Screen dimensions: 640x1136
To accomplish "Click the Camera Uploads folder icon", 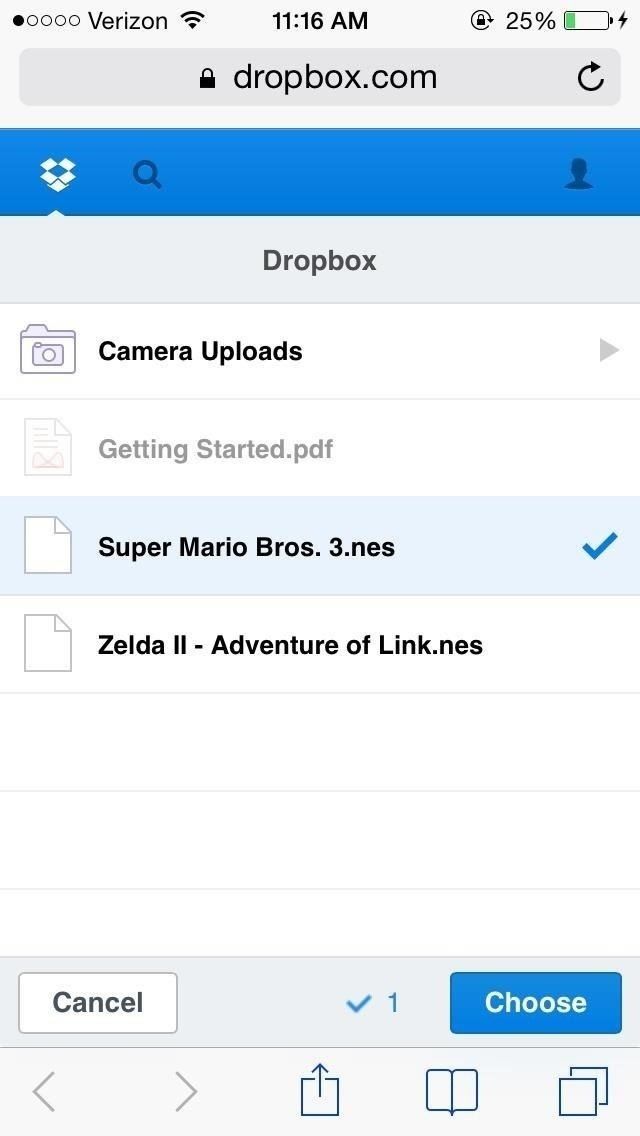I will click(48, 350).
